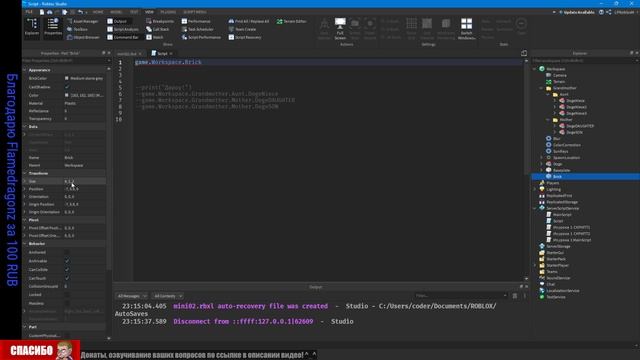Image resolution: width=640 pixels, height=360 pixels.
Task: Toggle the Output window button
Action: (x=117, y=21)
